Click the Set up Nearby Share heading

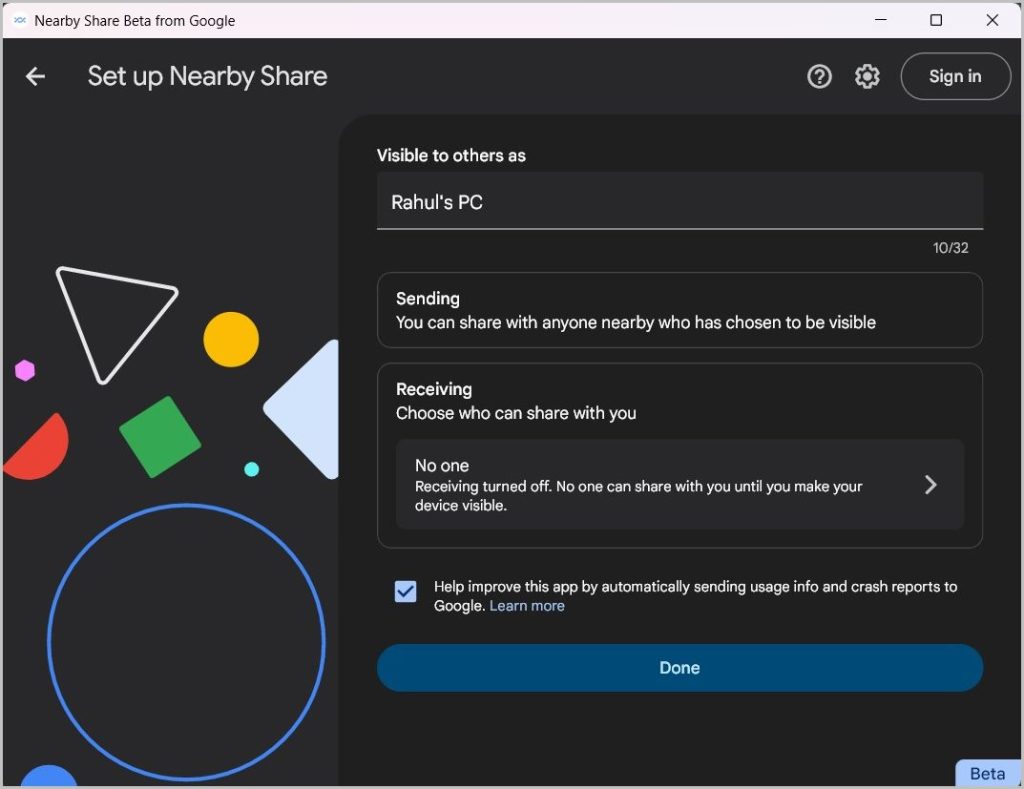click(208, 76)
